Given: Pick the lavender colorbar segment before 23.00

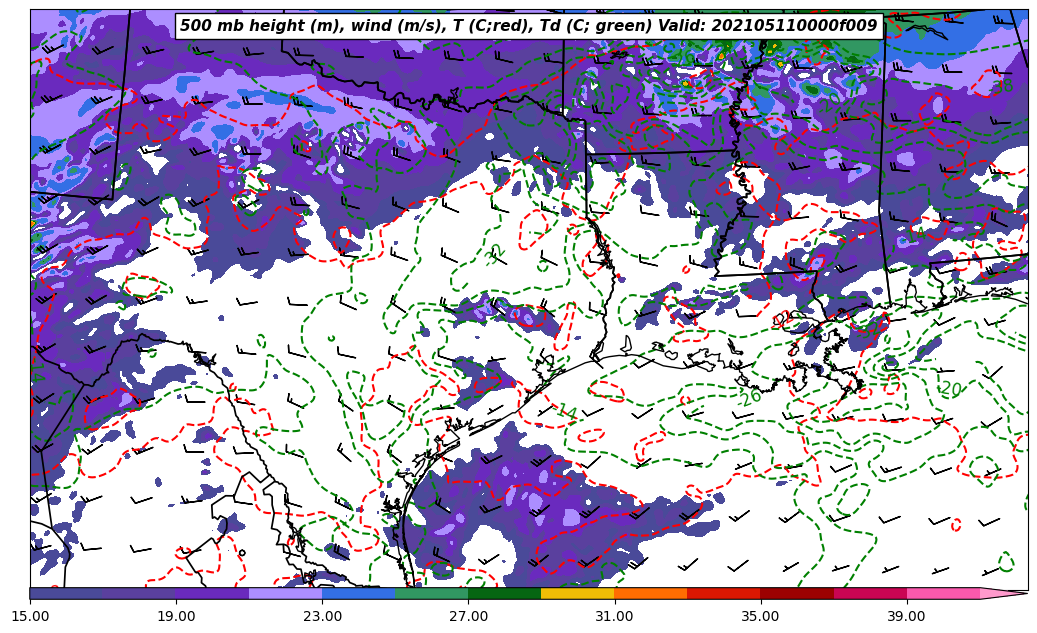Looking at the screenshot, I should (285, 593).
